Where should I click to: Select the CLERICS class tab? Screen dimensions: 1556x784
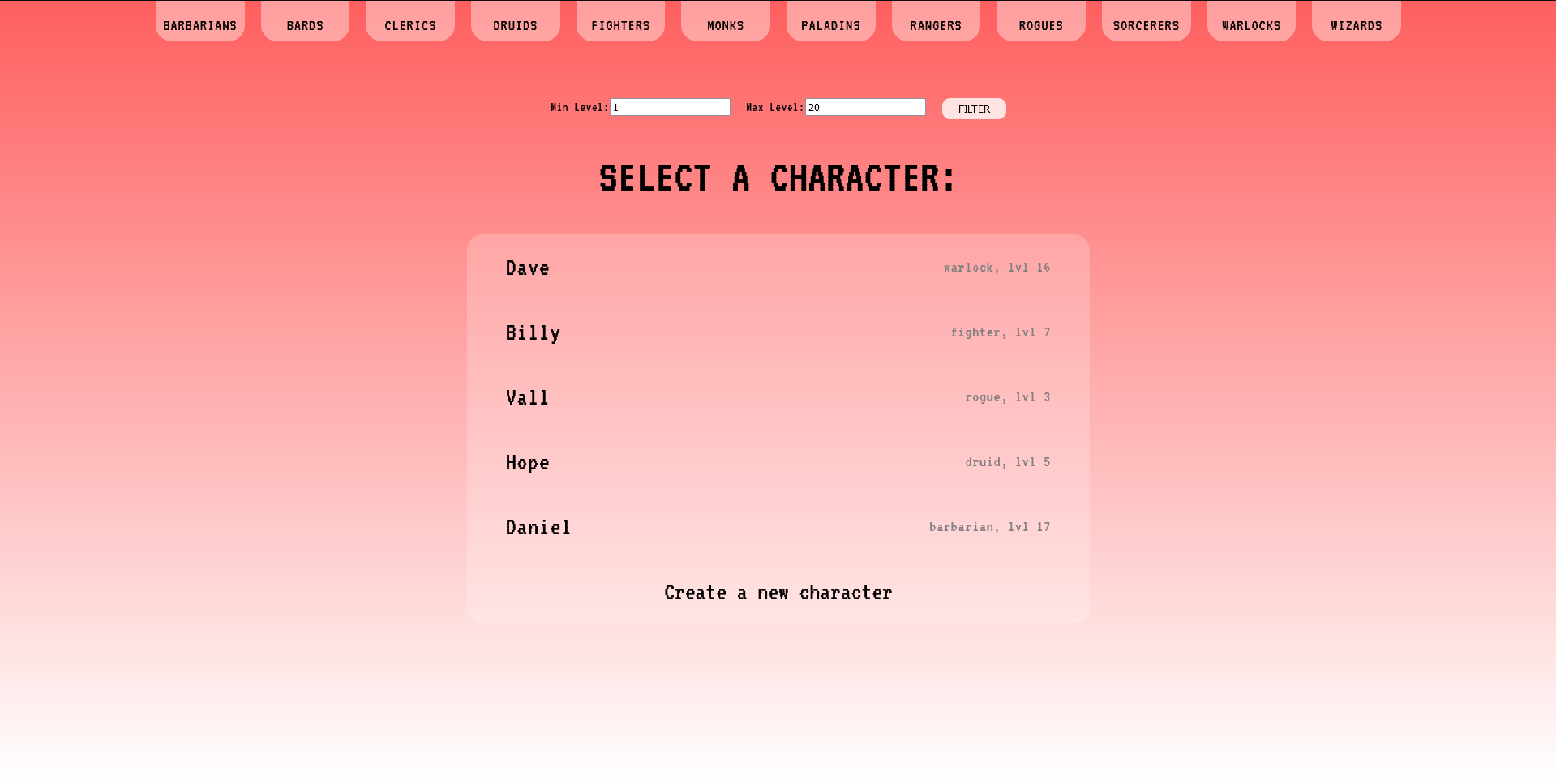409,24
